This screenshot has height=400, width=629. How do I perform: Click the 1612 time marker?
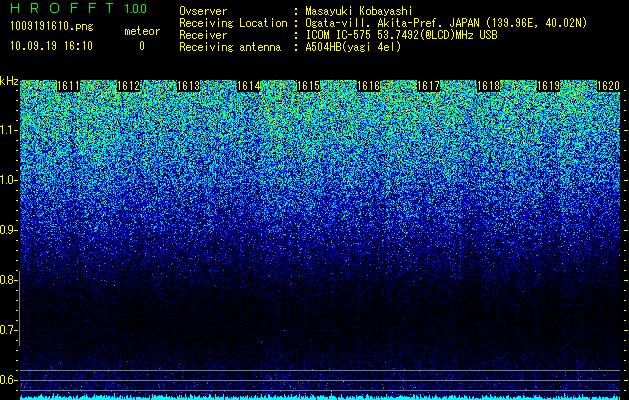coord(128,86)
